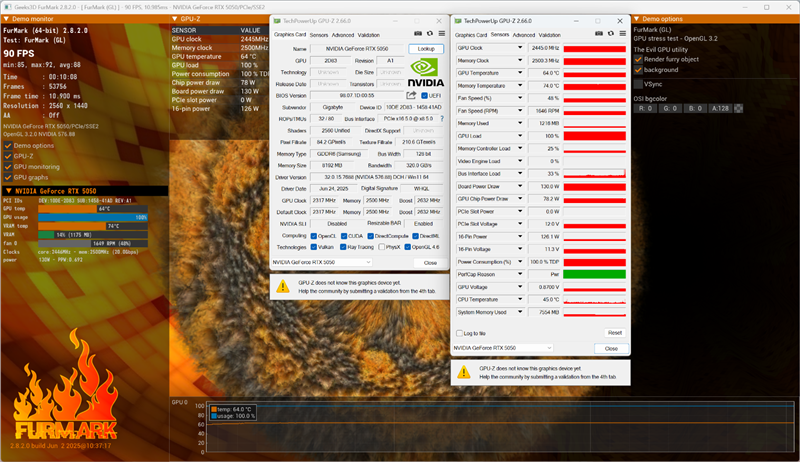Open the GPU Clock sensor dropdown arrow

point(520,47)
